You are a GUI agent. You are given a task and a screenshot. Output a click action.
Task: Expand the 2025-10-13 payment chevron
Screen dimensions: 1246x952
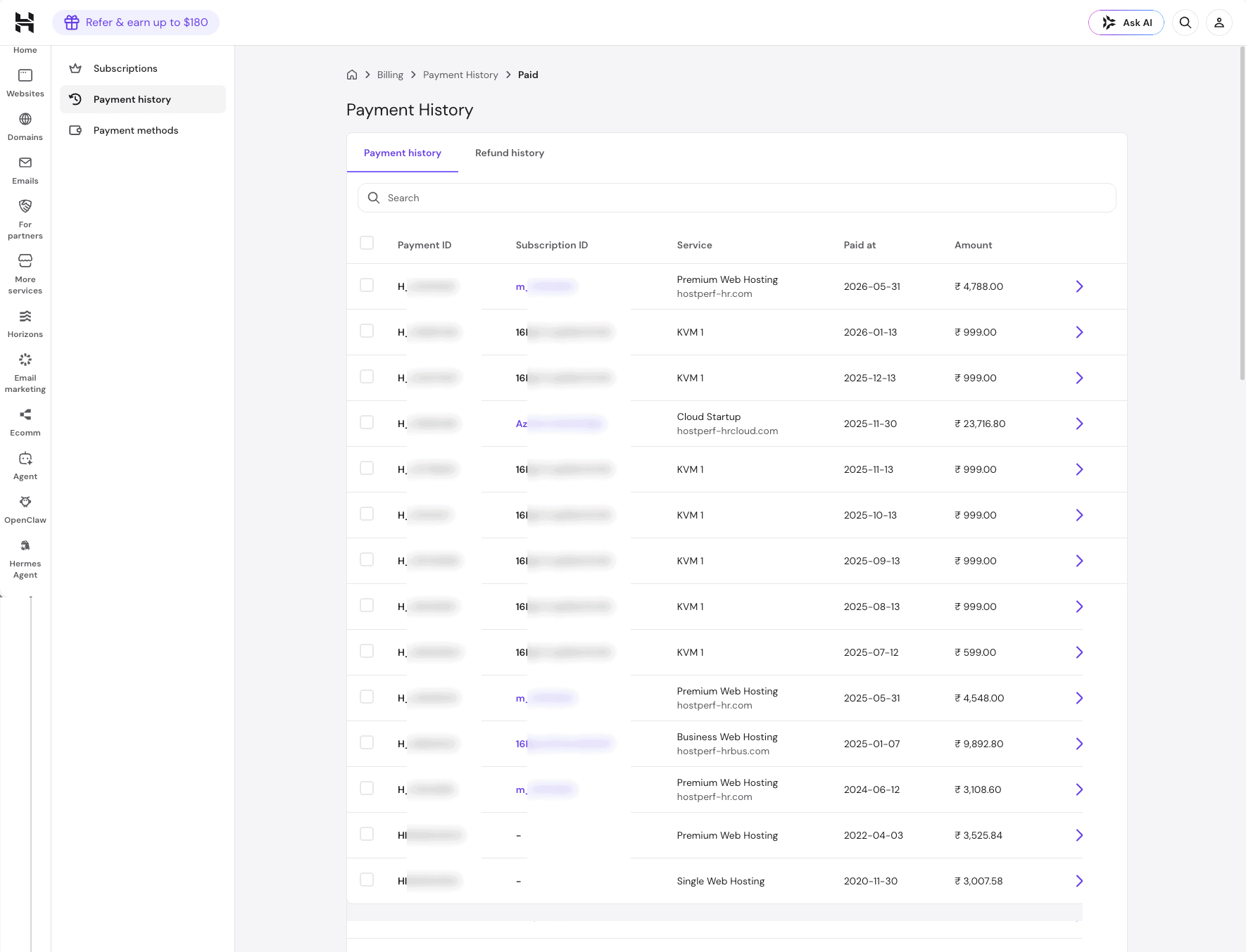coord(1079,515)
